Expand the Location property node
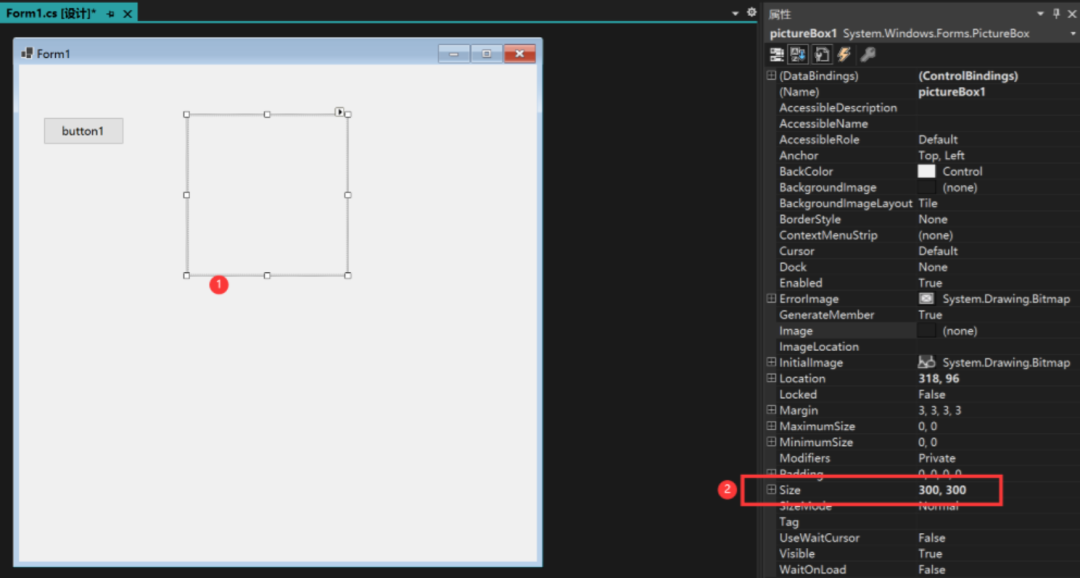Screen dimensions: 1080x578 771,379
